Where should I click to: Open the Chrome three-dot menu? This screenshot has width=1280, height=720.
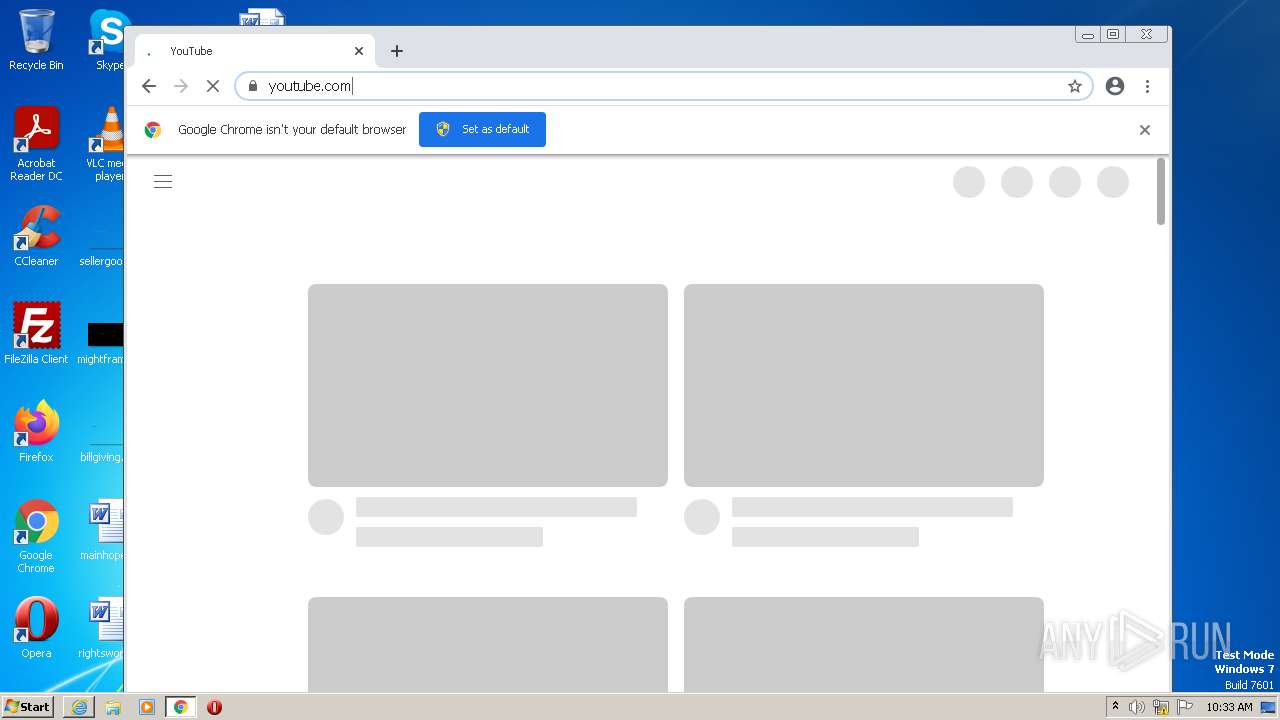coord(1147,86)
